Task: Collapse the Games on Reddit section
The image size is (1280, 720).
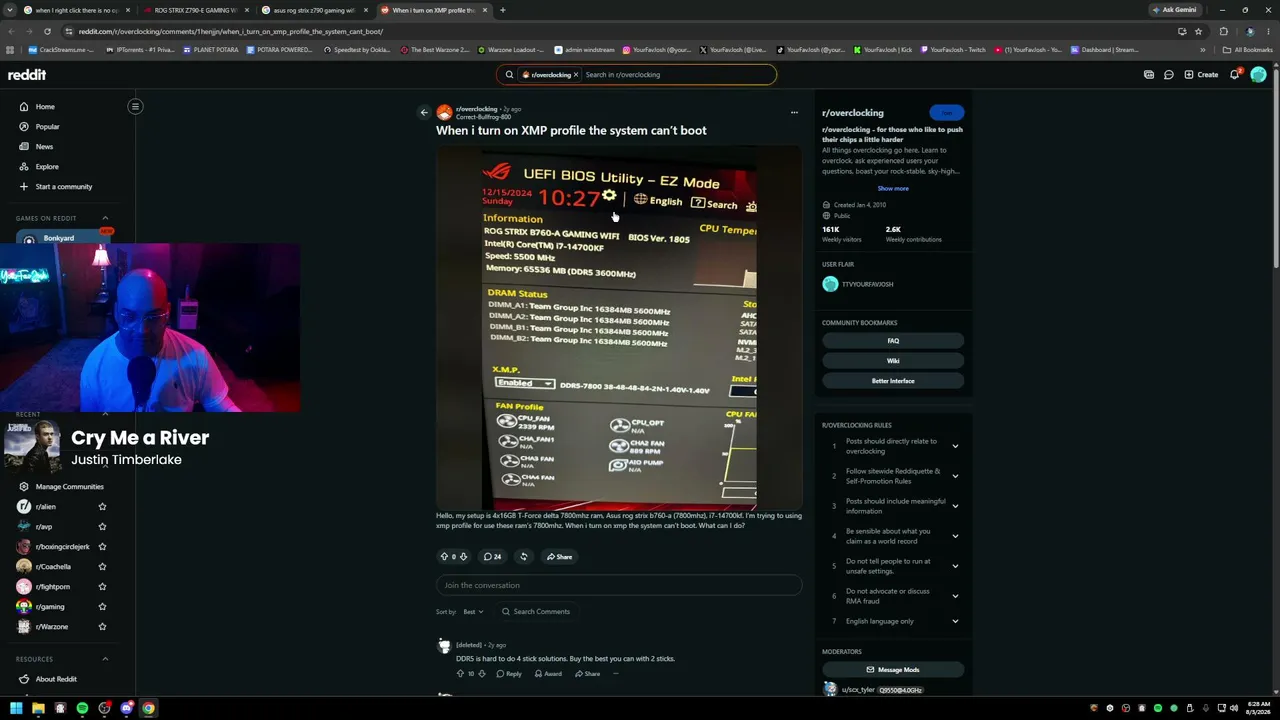Action: 105,218
